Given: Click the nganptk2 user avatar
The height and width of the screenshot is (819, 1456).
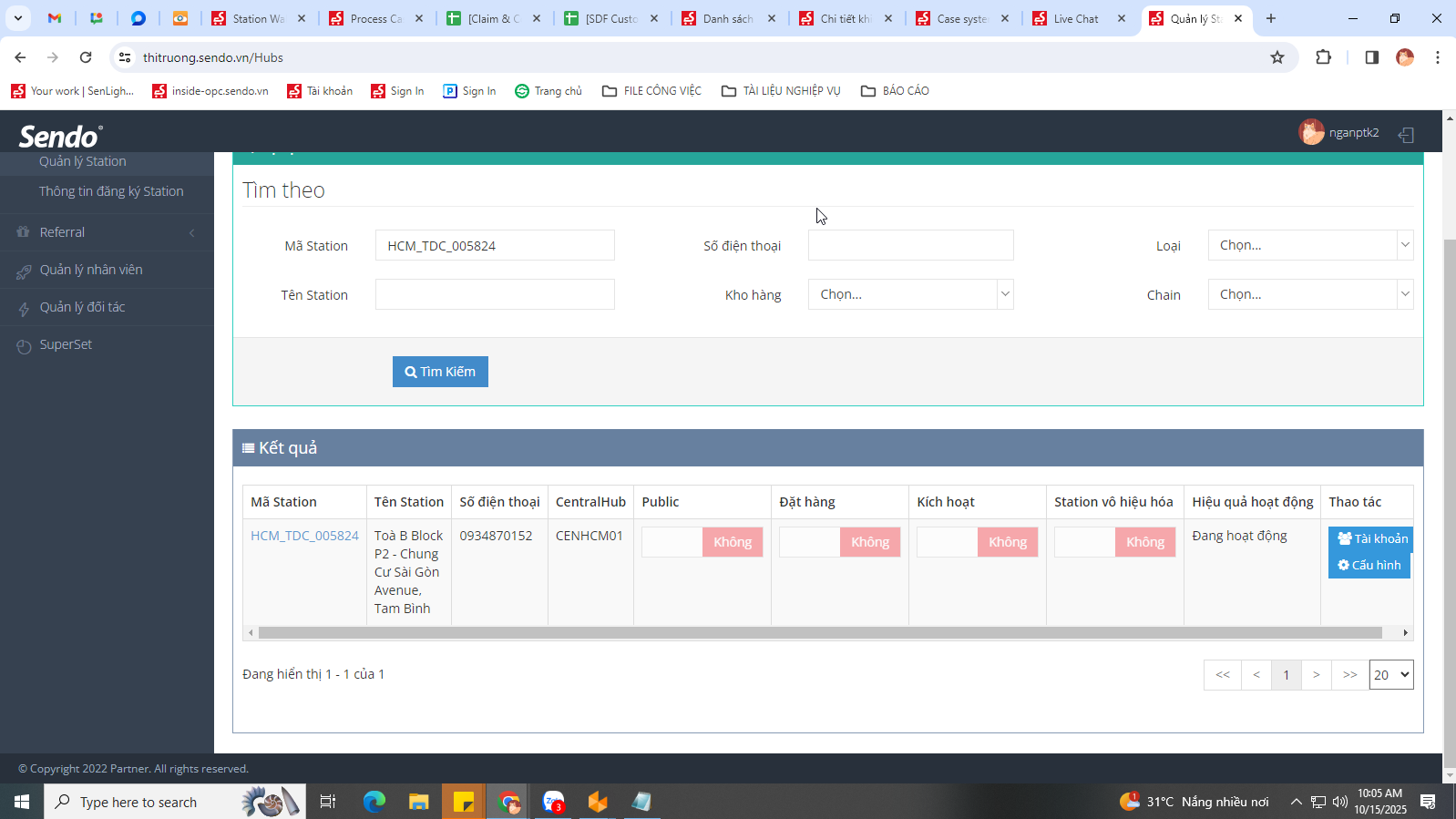Looking at the screenshot, I should (1311, 132).
